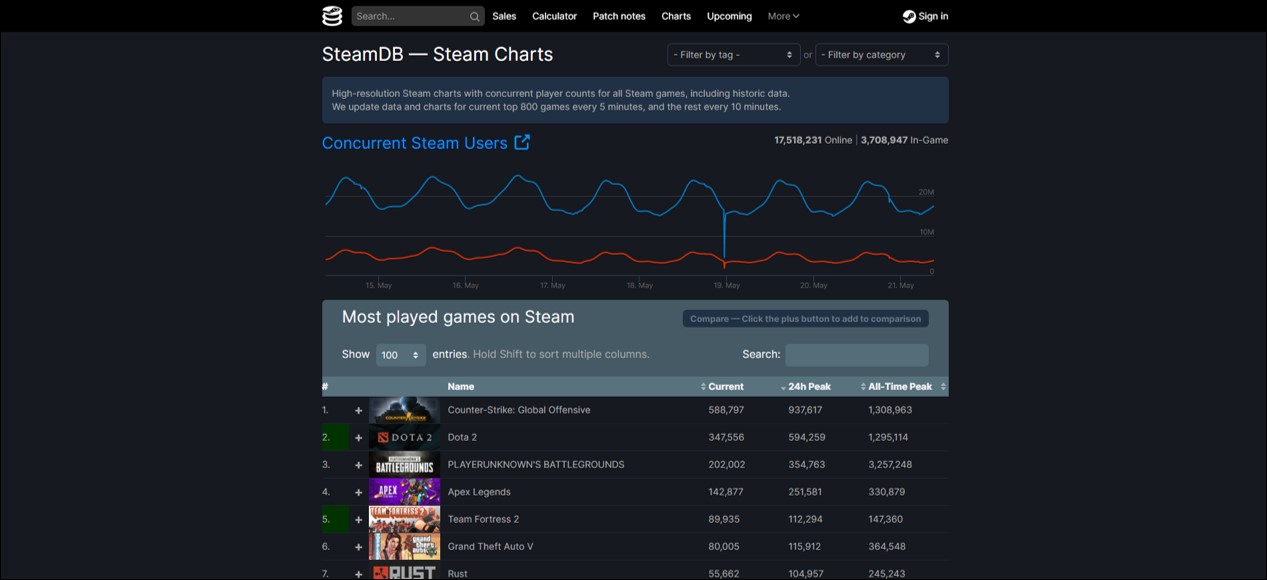
Task: Open the Calculator menu item
Action: 554,16
